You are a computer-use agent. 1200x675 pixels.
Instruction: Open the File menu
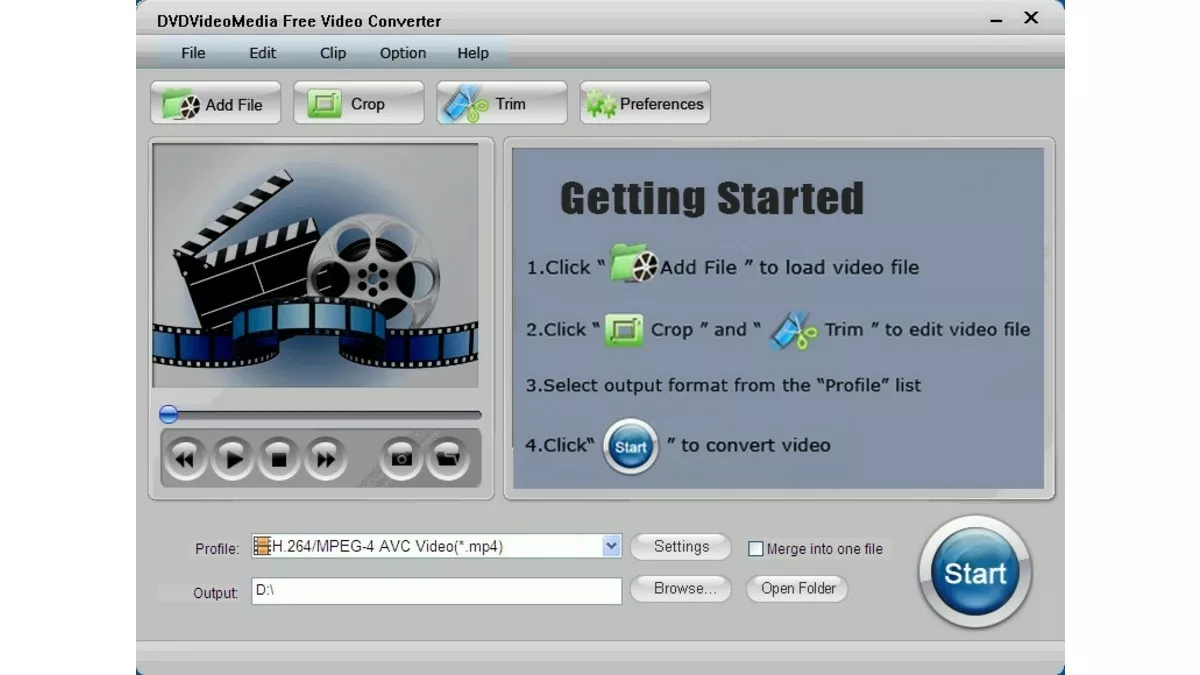193,53
